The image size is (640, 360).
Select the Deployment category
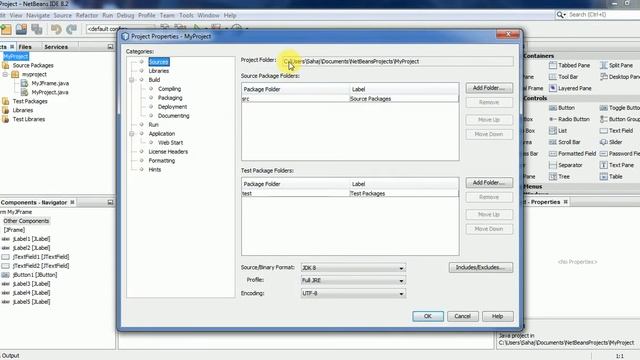pos(172,107)
